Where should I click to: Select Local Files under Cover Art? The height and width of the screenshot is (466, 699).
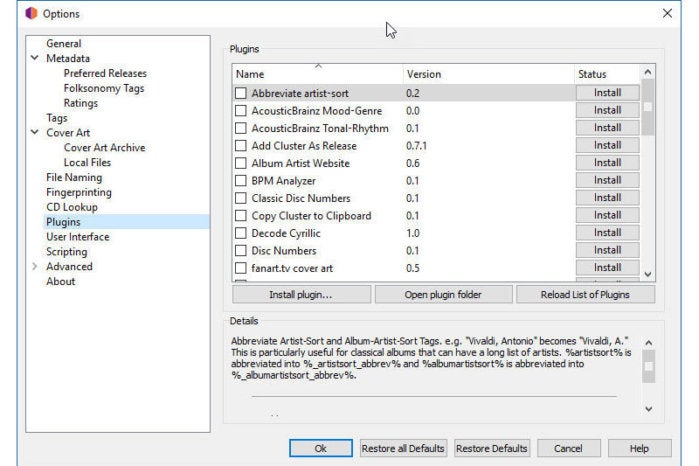(87, 162)
